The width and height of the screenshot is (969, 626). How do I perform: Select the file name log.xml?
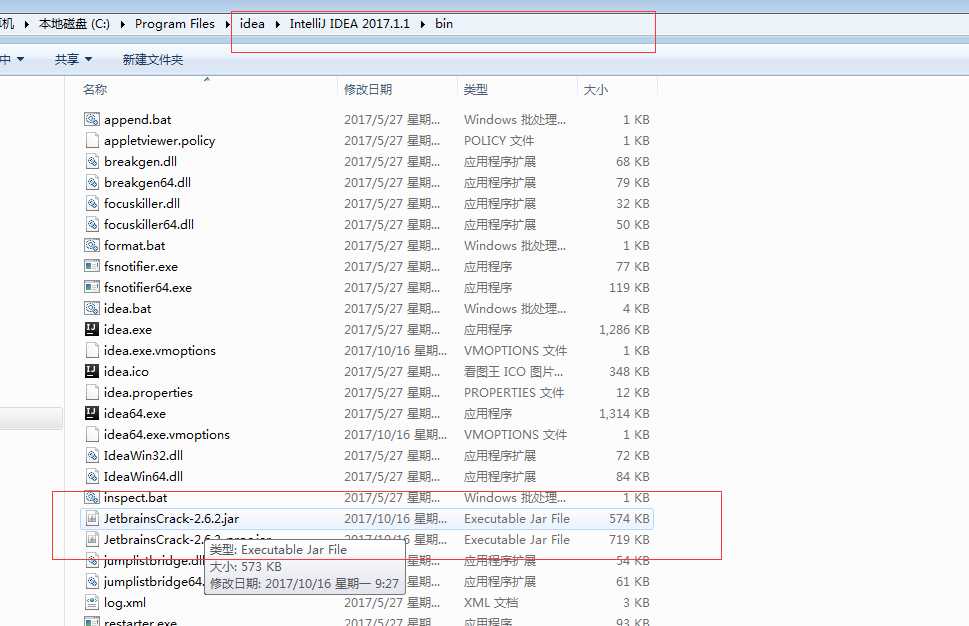click(x=125, y=603)
